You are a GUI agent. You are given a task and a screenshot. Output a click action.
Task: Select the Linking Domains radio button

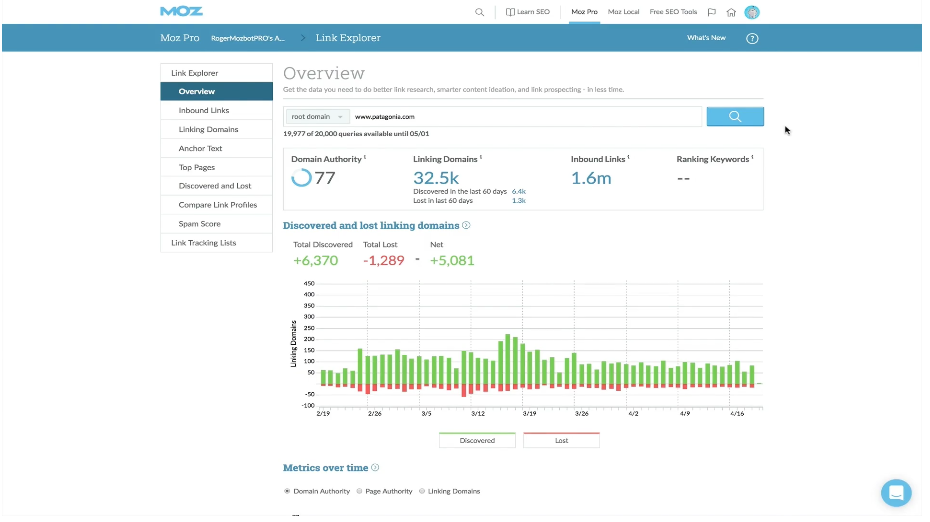422,491
